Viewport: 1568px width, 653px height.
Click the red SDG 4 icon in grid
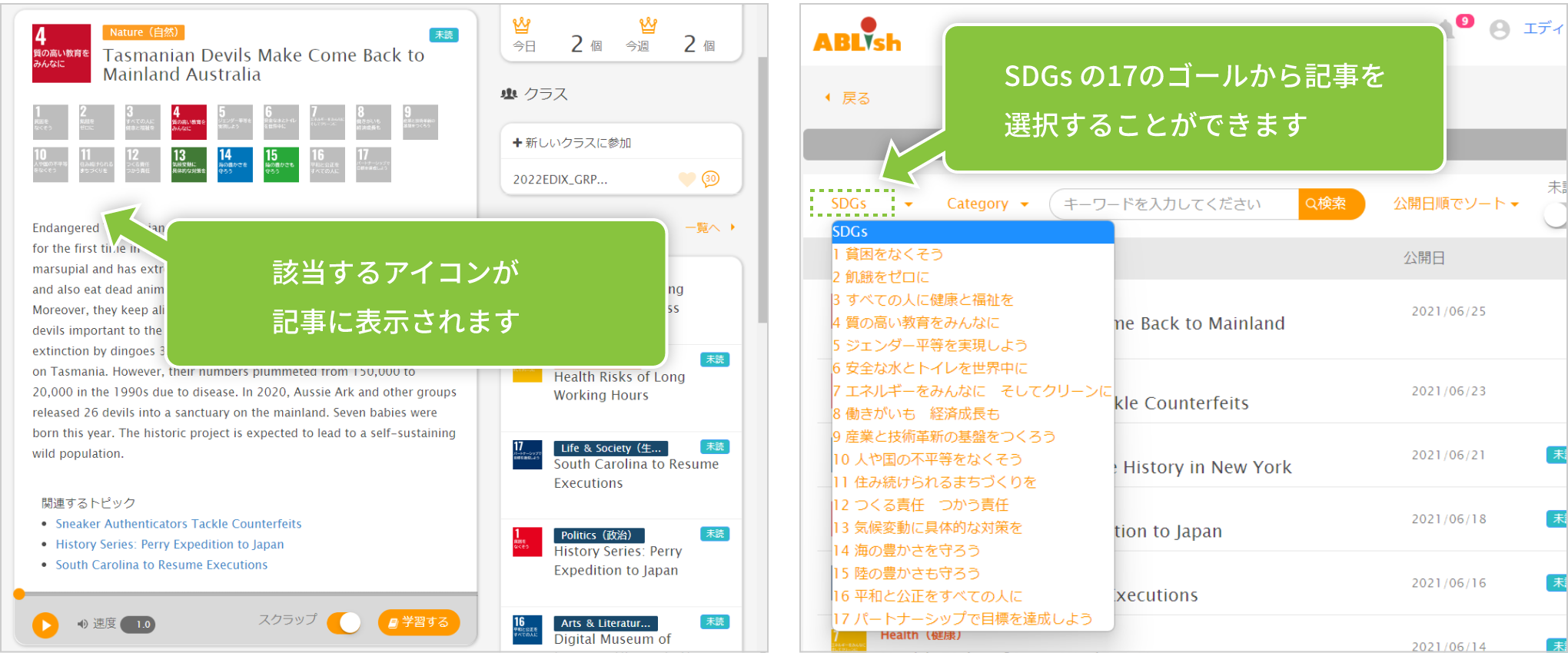coord(189,122)
